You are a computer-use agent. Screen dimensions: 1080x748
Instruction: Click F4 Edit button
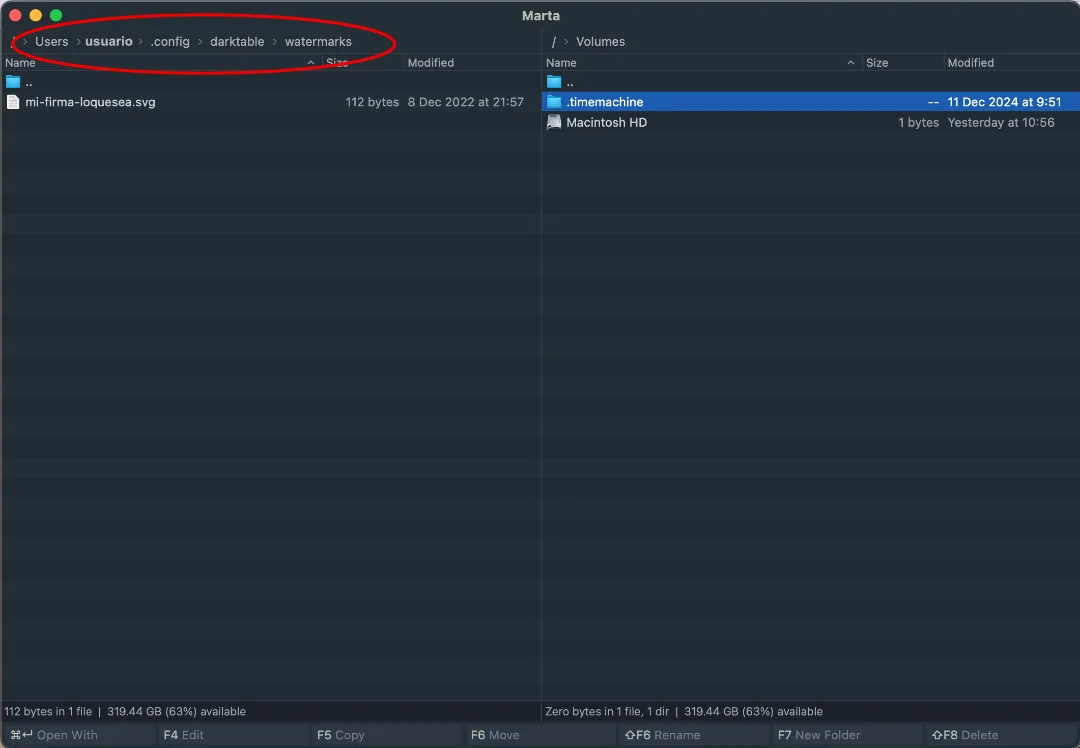(184, 735)
